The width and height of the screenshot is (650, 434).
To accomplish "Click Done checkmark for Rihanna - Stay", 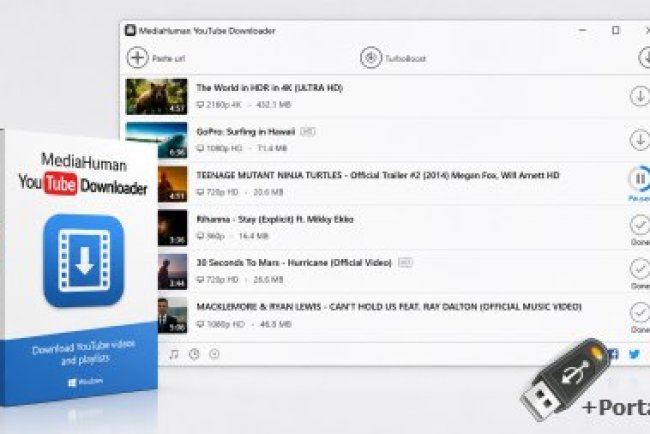I will (640, 225).
